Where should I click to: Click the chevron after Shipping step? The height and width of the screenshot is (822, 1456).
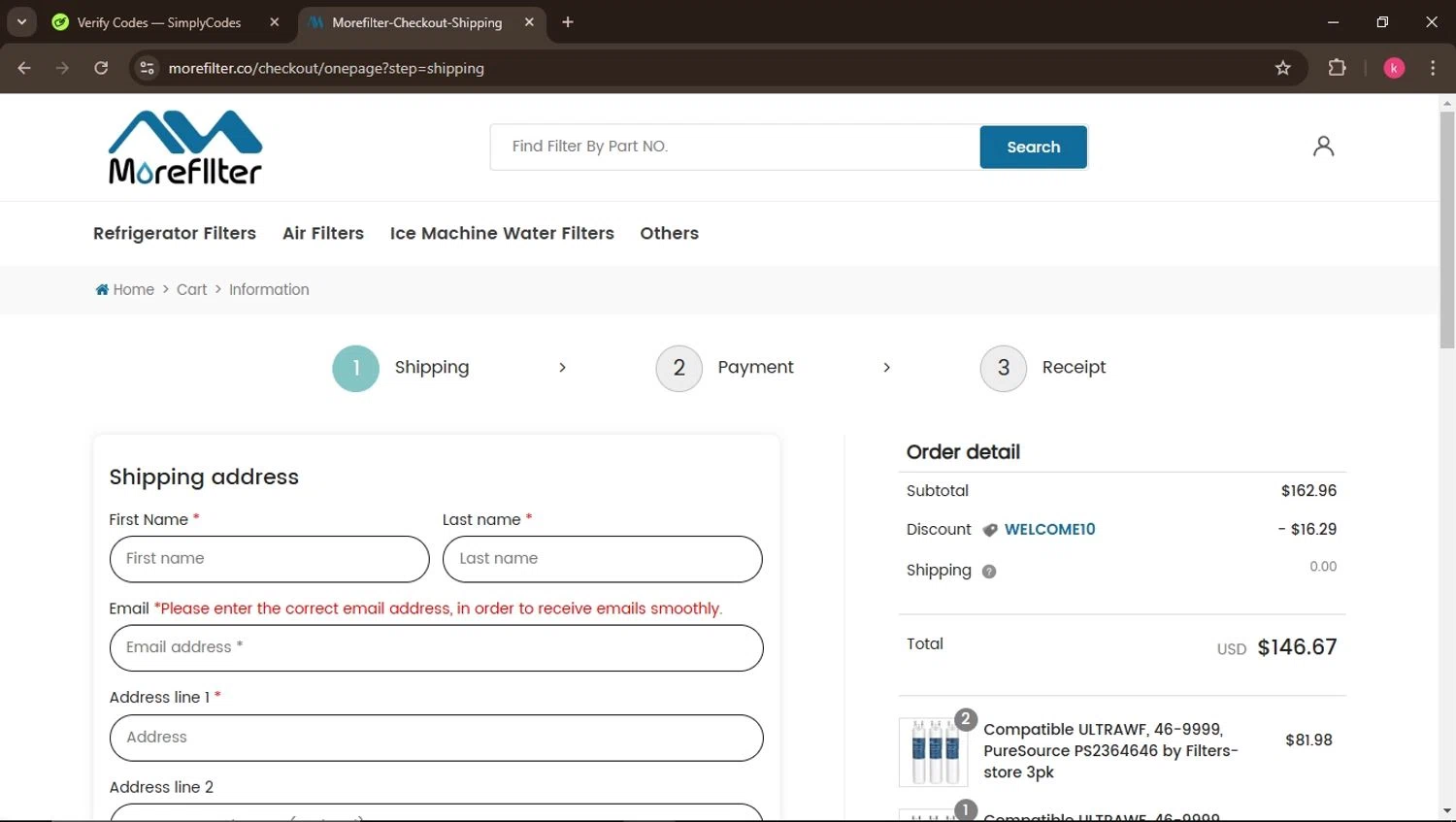coord(562,368)
